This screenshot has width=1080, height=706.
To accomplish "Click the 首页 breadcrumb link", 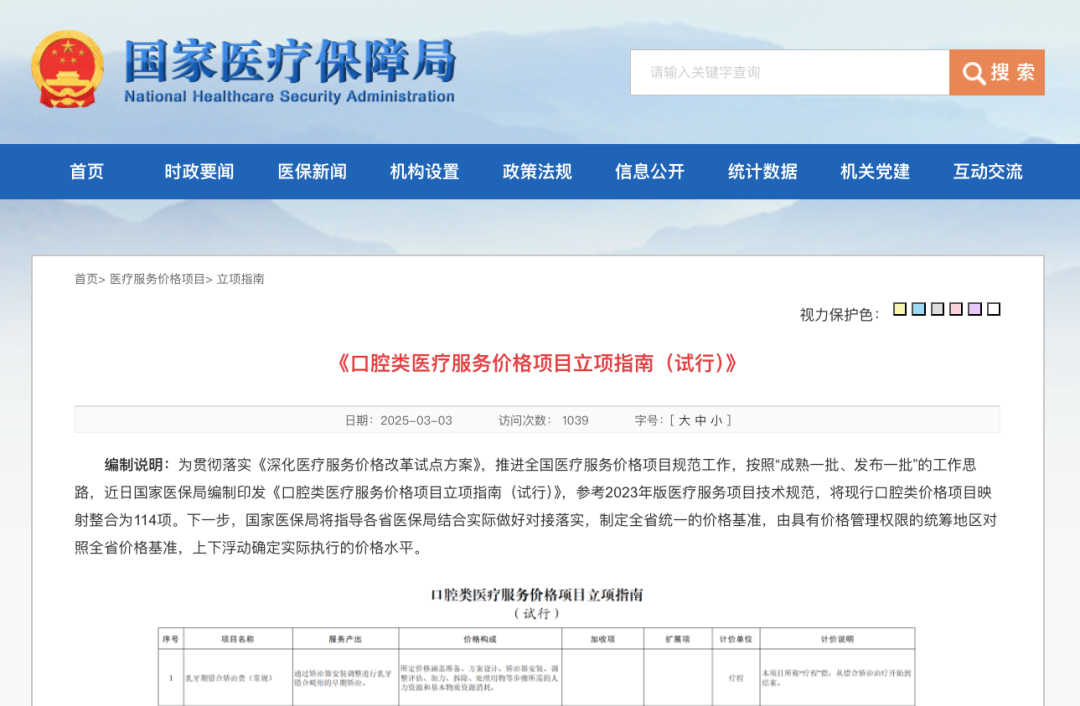I will pos(86,279).
